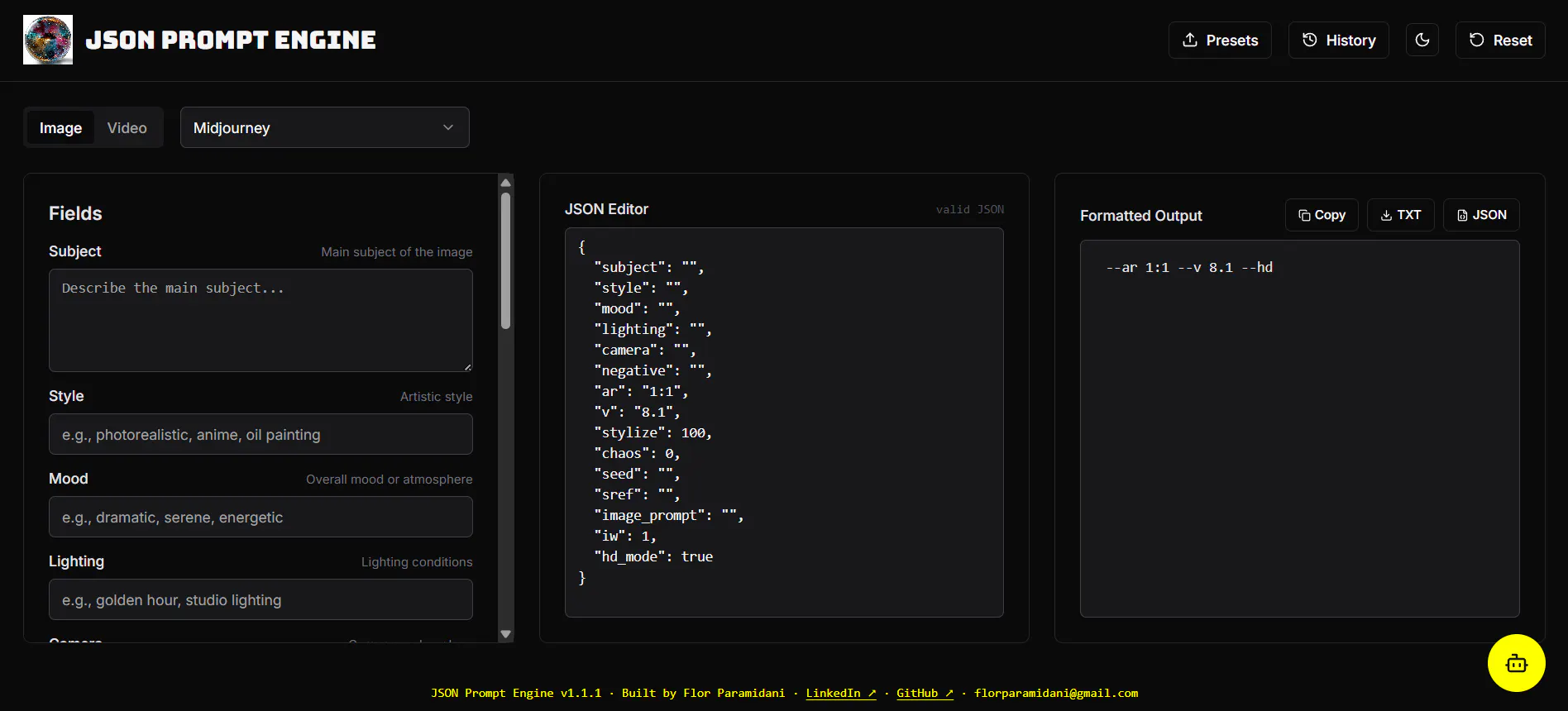Reset all fields with the Reset button

[1500, 40]
